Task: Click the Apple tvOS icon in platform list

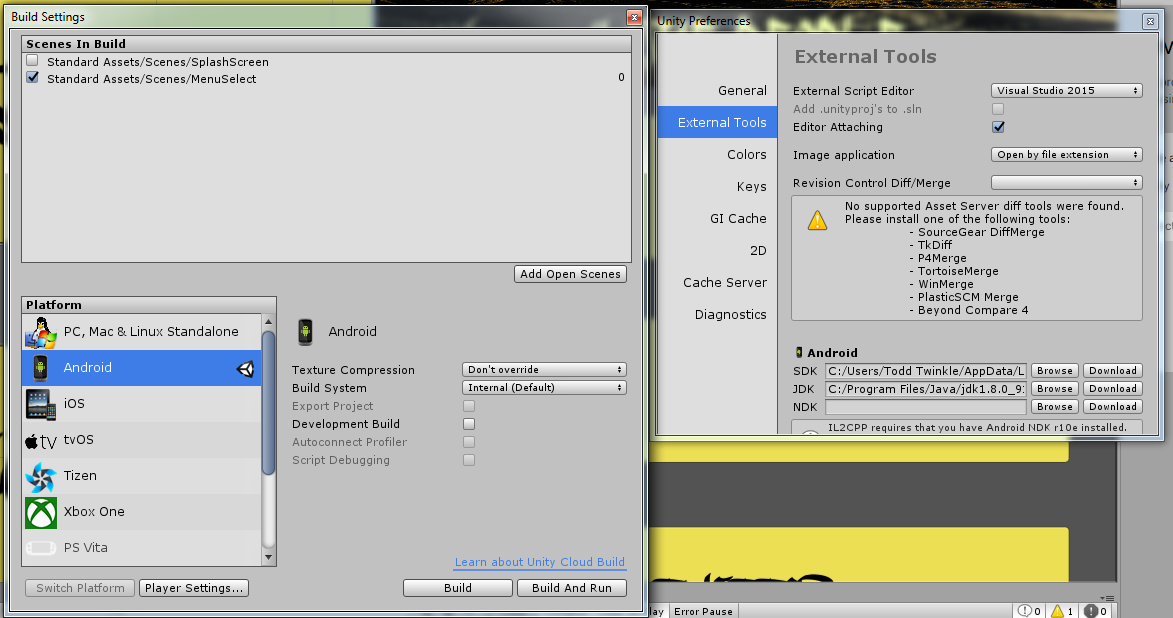Action: pos(40,441)
